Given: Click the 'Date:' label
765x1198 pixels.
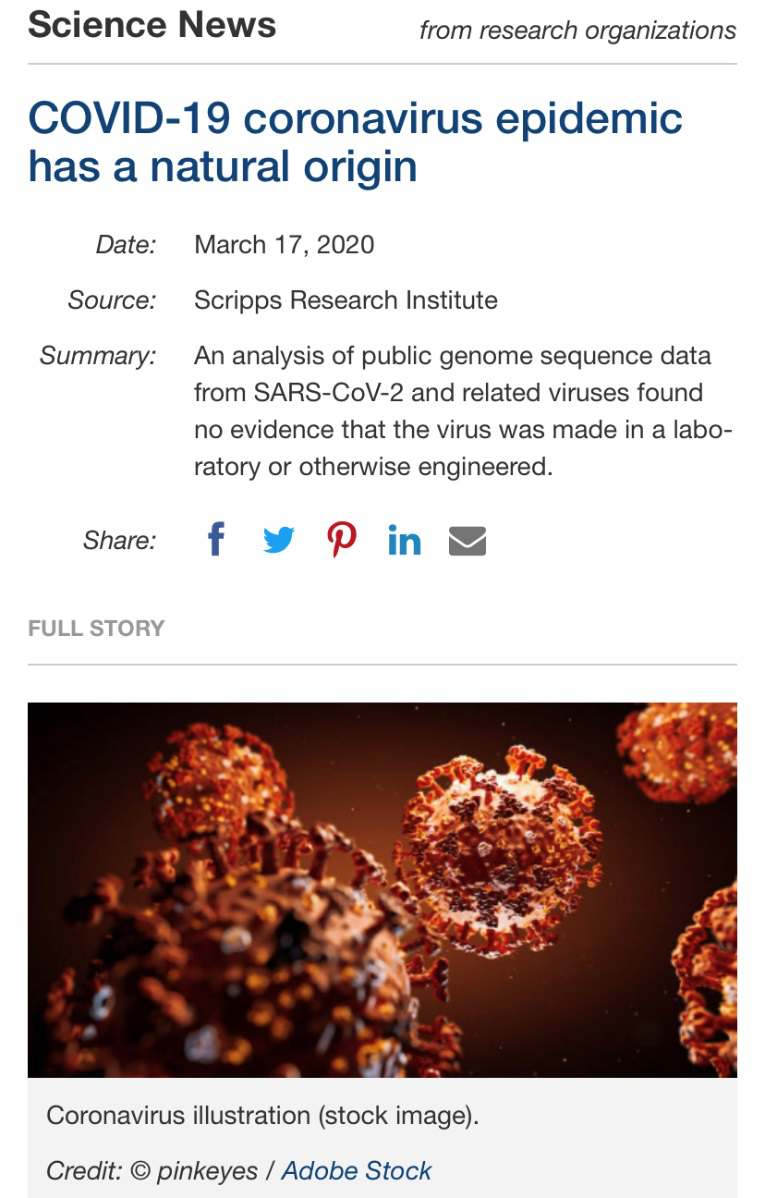Looking at the screenshot, I should coord(126,245).
